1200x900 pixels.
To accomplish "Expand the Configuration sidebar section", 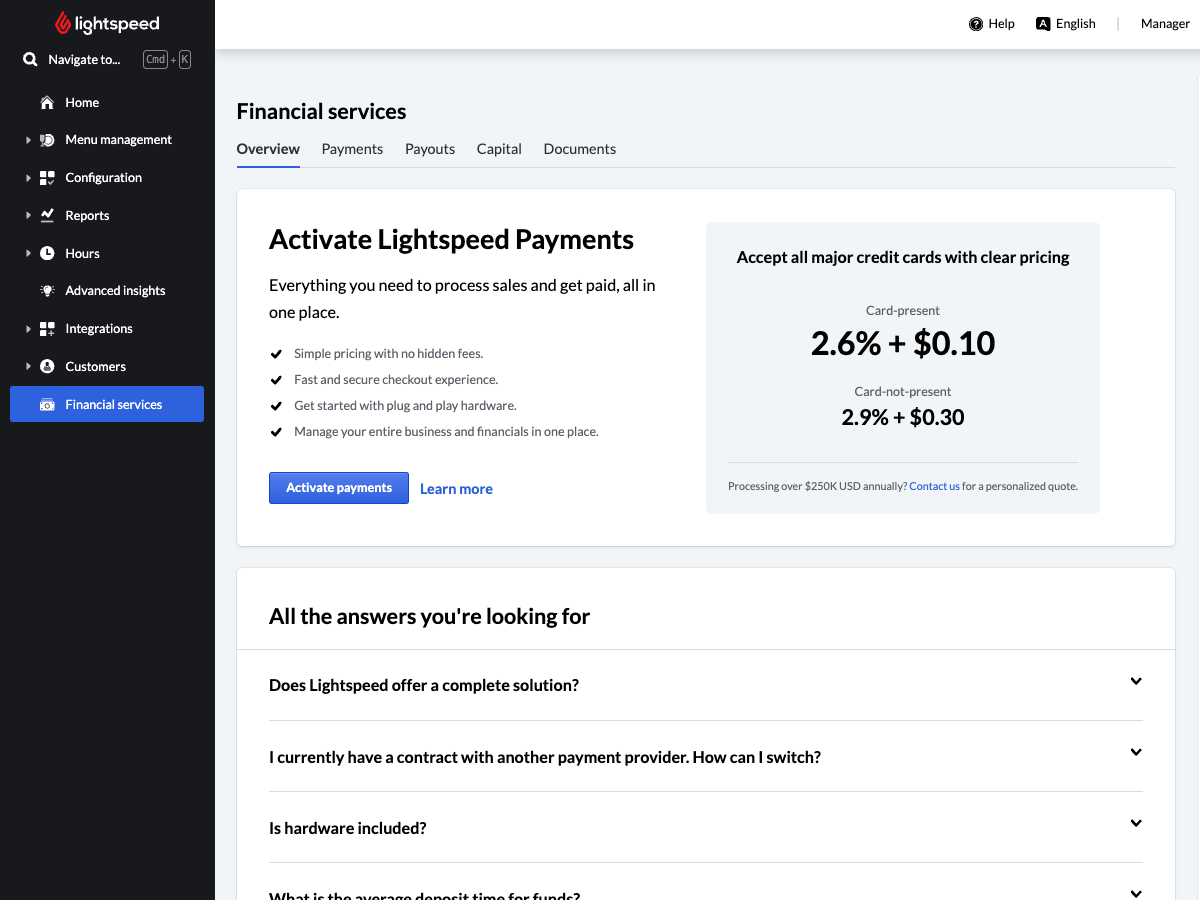I will point(29,177).
